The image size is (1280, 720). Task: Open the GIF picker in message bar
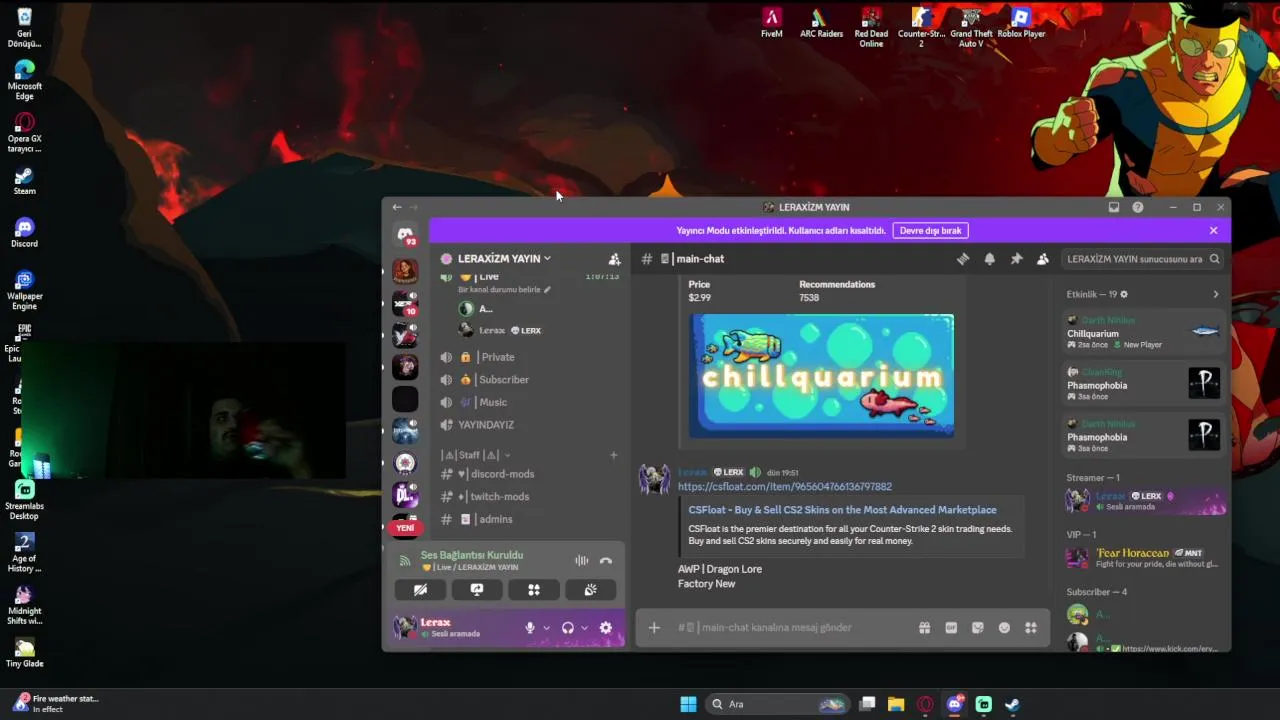click(951, 628)
